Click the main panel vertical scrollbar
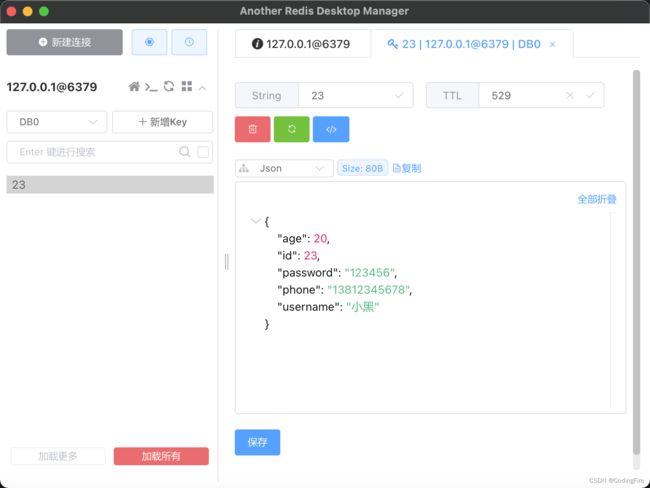Screen dimensions: 650x488 636,262
